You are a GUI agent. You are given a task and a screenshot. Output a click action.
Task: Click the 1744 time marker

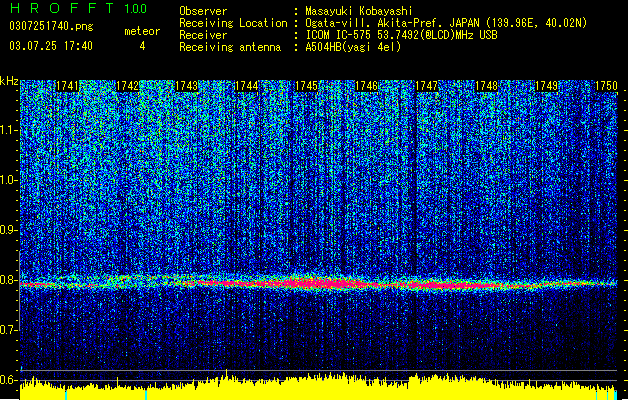pos(247,86)
